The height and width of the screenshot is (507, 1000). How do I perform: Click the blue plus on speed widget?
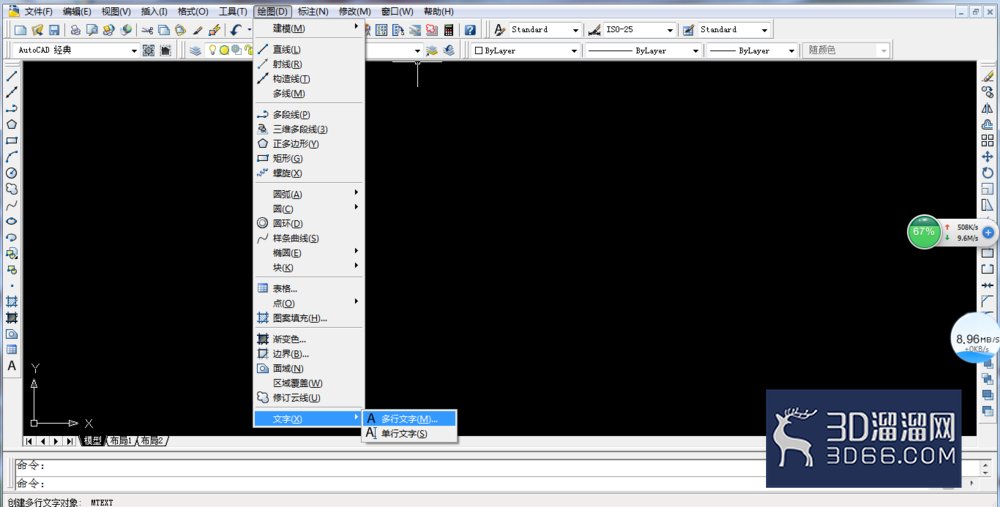(x=987, y=233)
